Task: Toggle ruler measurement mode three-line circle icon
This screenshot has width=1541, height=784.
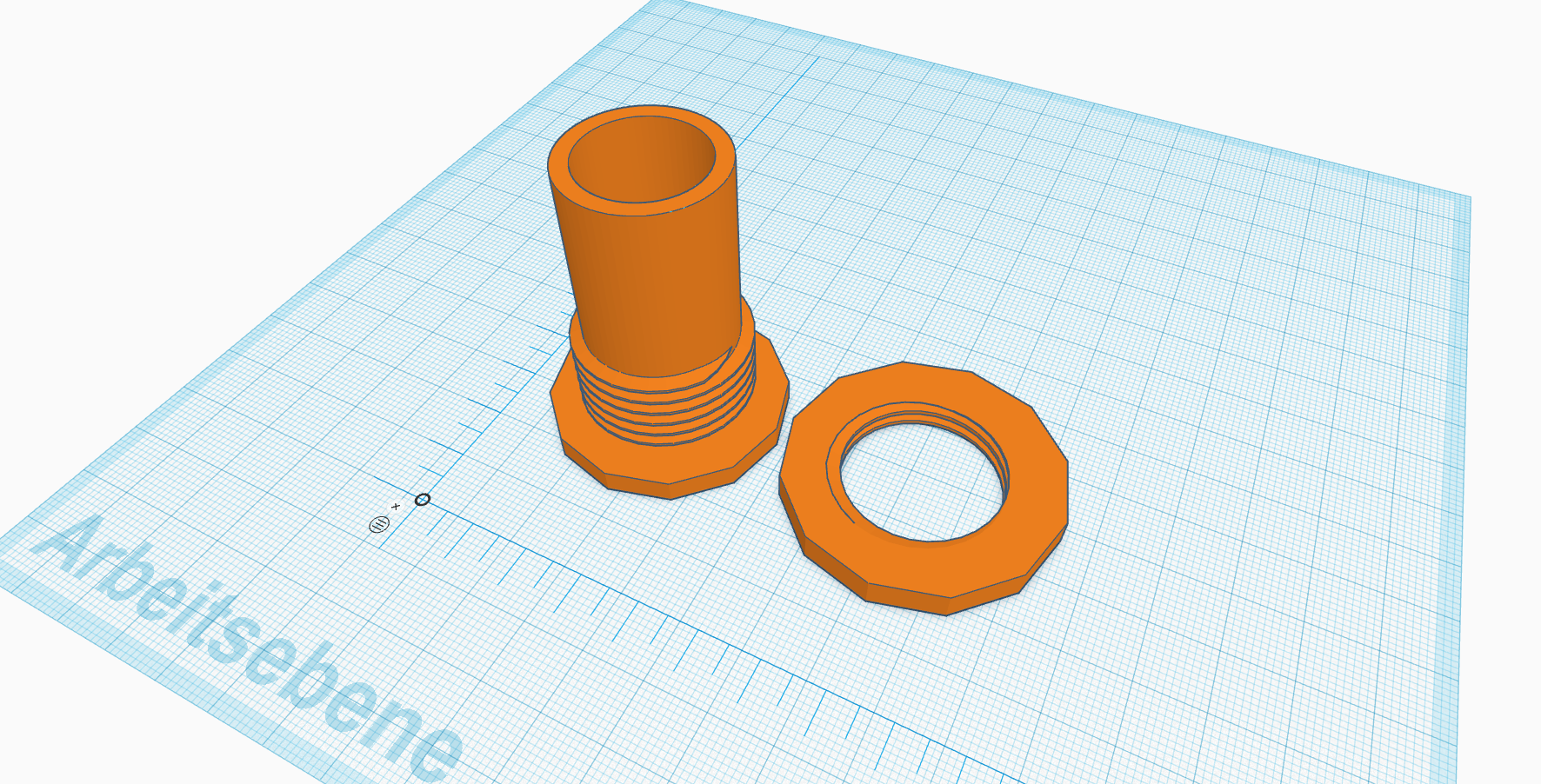Action: click(x=379, y=524)
